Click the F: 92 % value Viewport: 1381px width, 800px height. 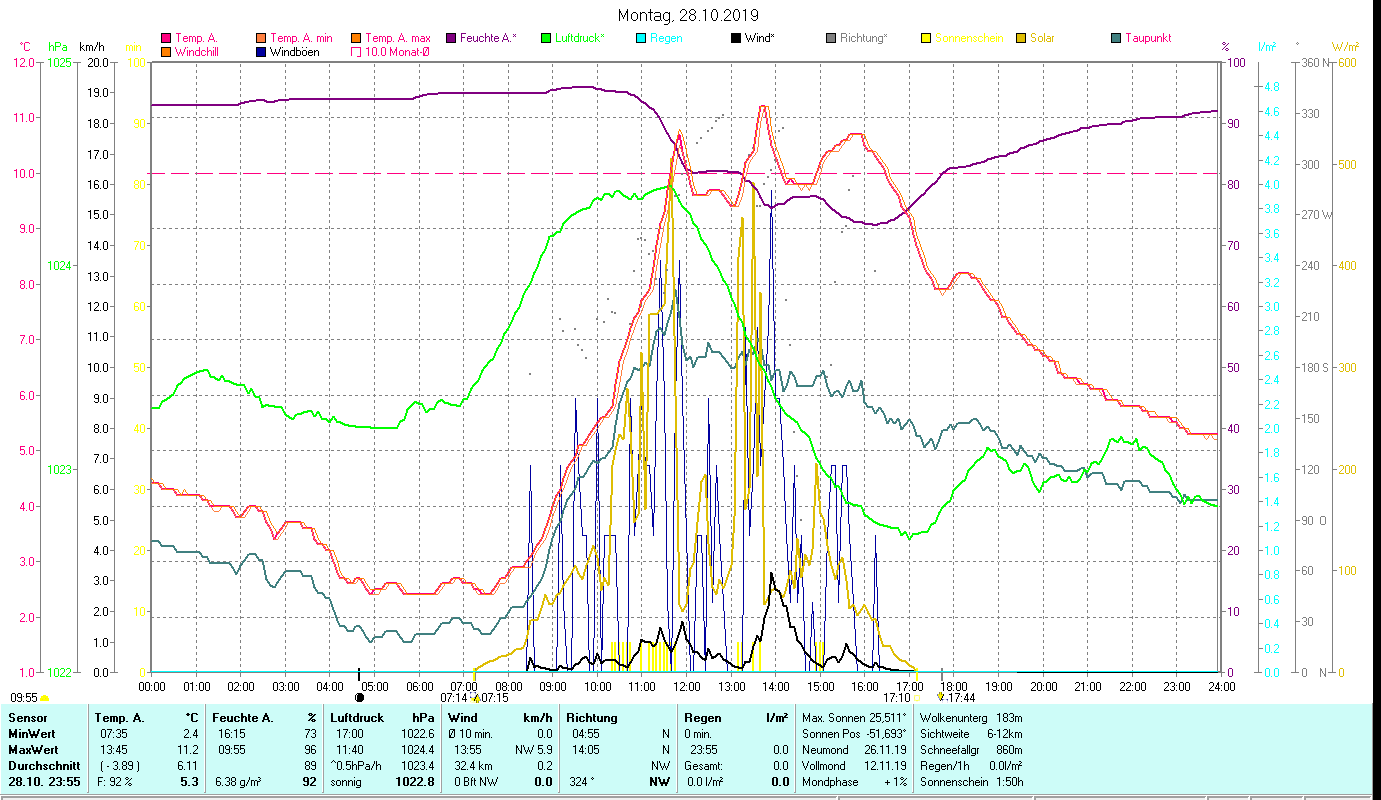click(x=113, y=781)
